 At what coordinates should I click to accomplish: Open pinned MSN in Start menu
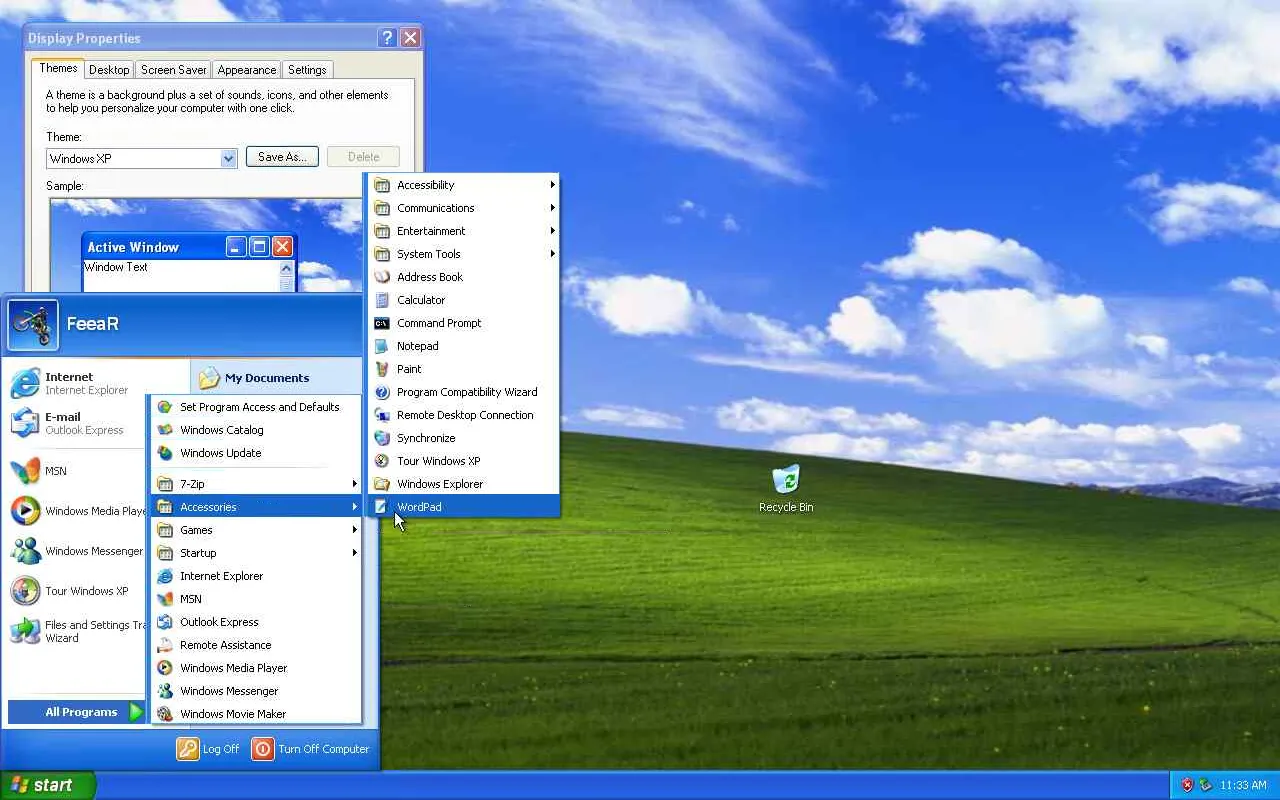[x=77, y=471]
